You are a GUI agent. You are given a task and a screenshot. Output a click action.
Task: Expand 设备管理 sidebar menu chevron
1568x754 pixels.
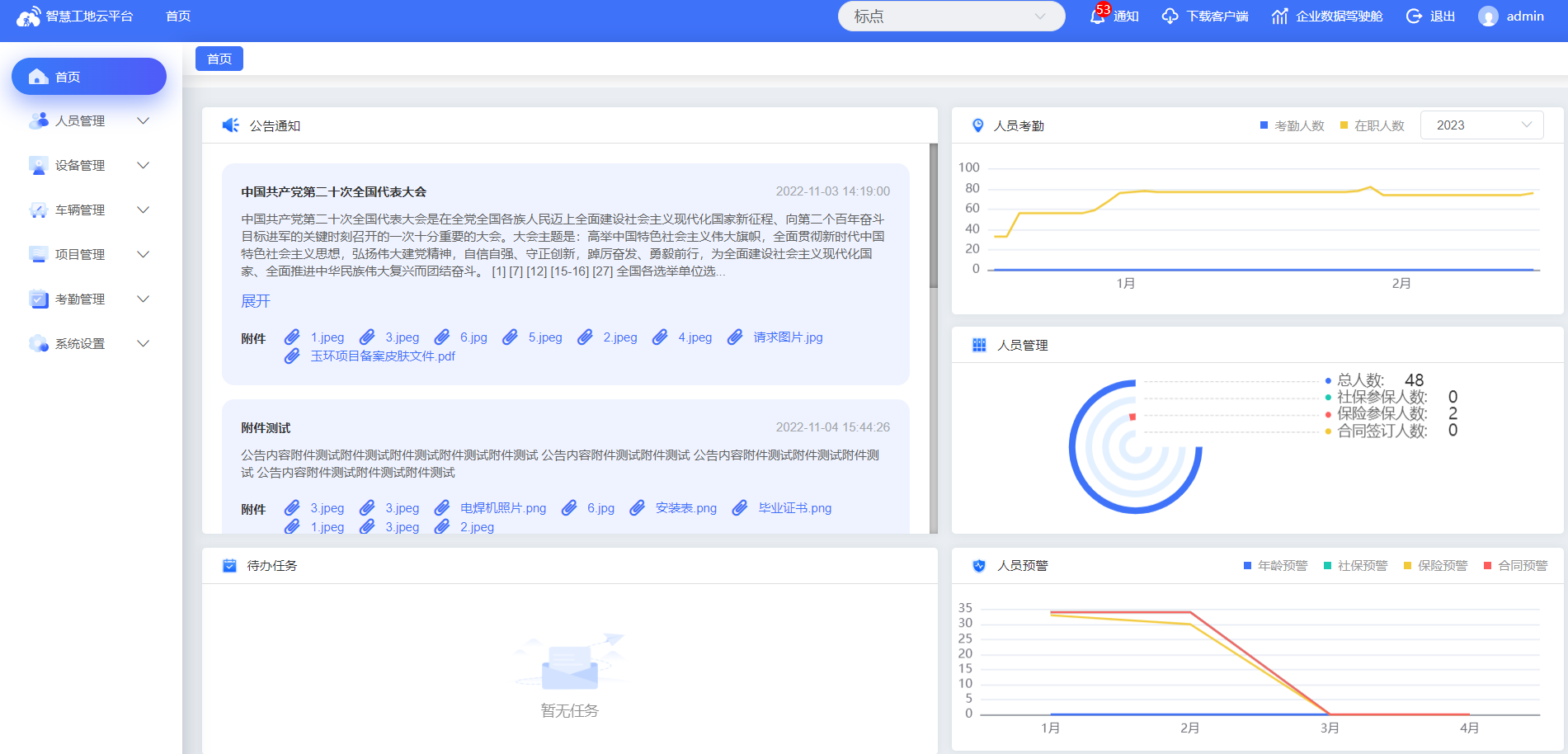(x=144, y=165)
